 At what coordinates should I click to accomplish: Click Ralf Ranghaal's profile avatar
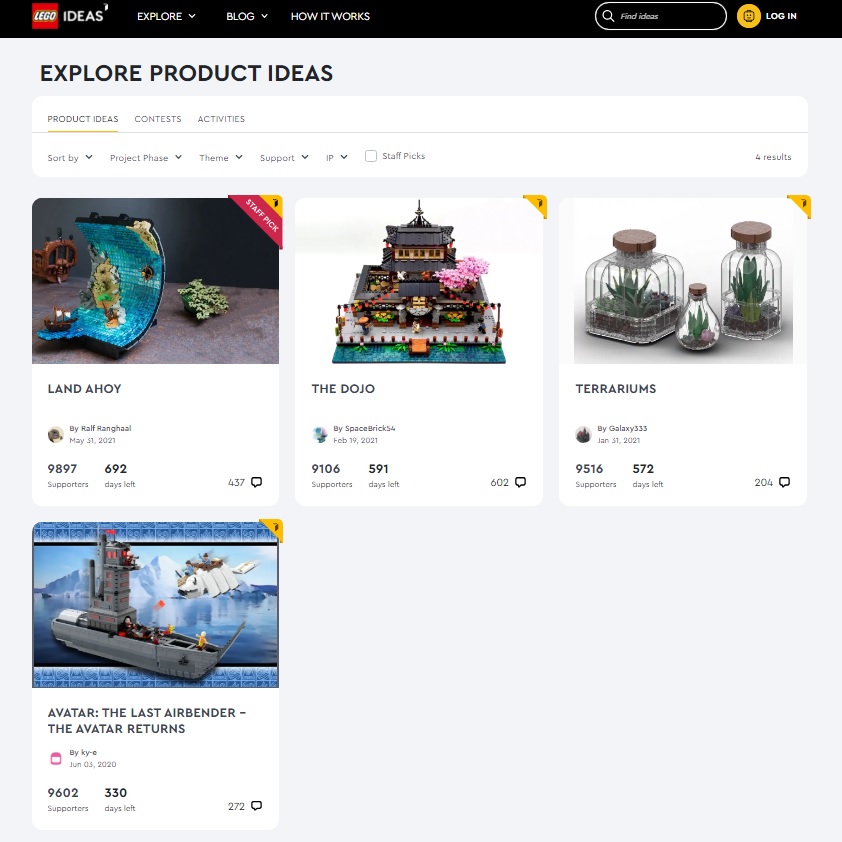pyautogui.click(x=55, y=434)
